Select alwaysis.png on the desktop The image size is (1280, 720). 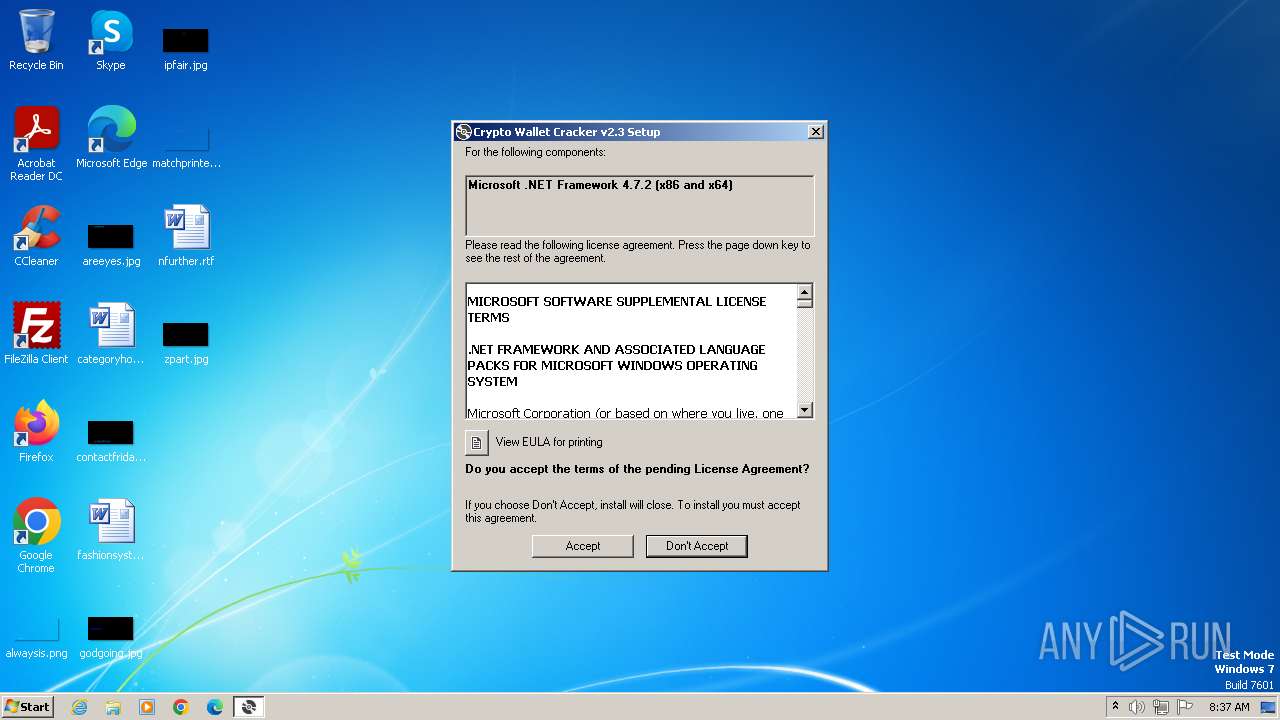36,637
